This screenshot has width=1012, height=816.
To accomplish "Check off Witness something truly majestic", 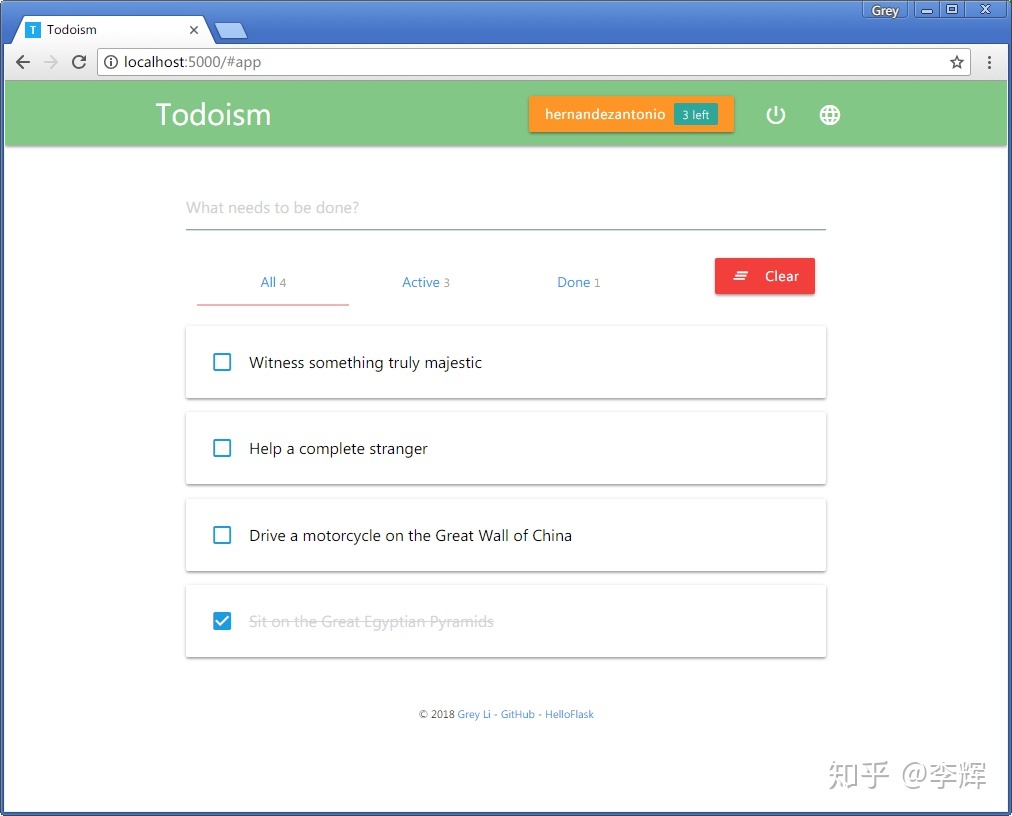I will click(222, 362).
